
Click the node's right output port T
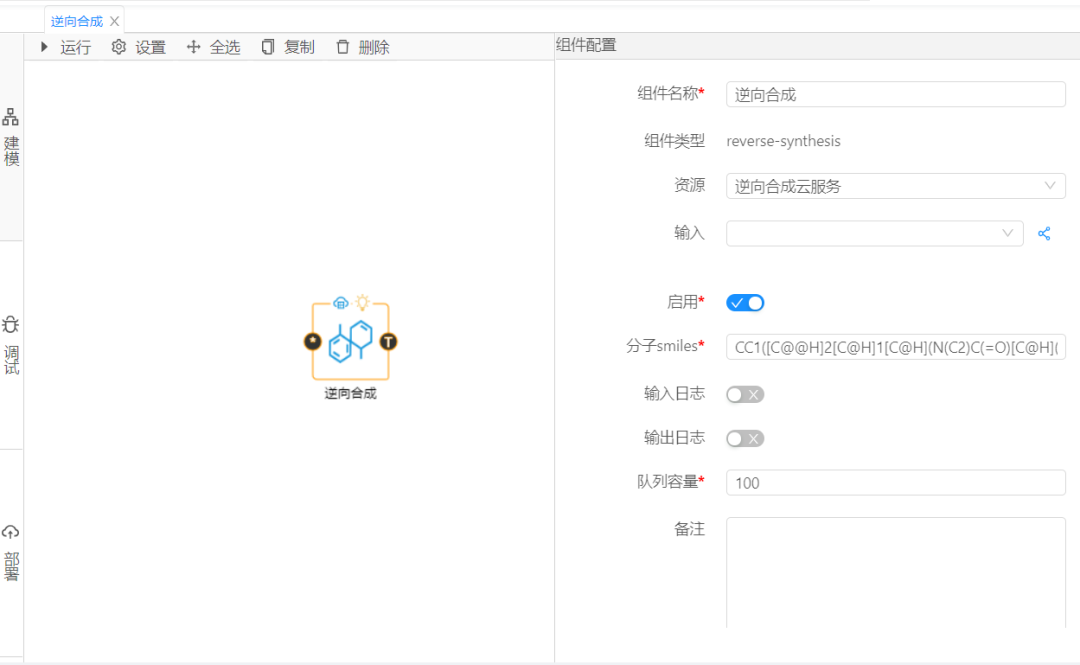point(389,342)
